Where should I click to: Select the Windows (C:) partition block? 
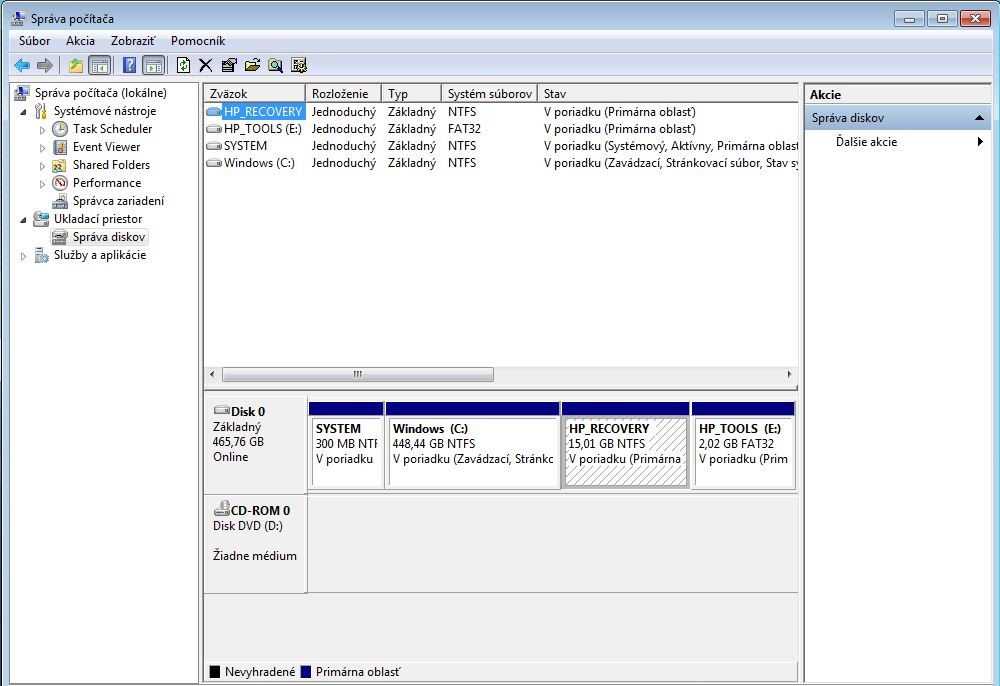click(x=472, y=452)
